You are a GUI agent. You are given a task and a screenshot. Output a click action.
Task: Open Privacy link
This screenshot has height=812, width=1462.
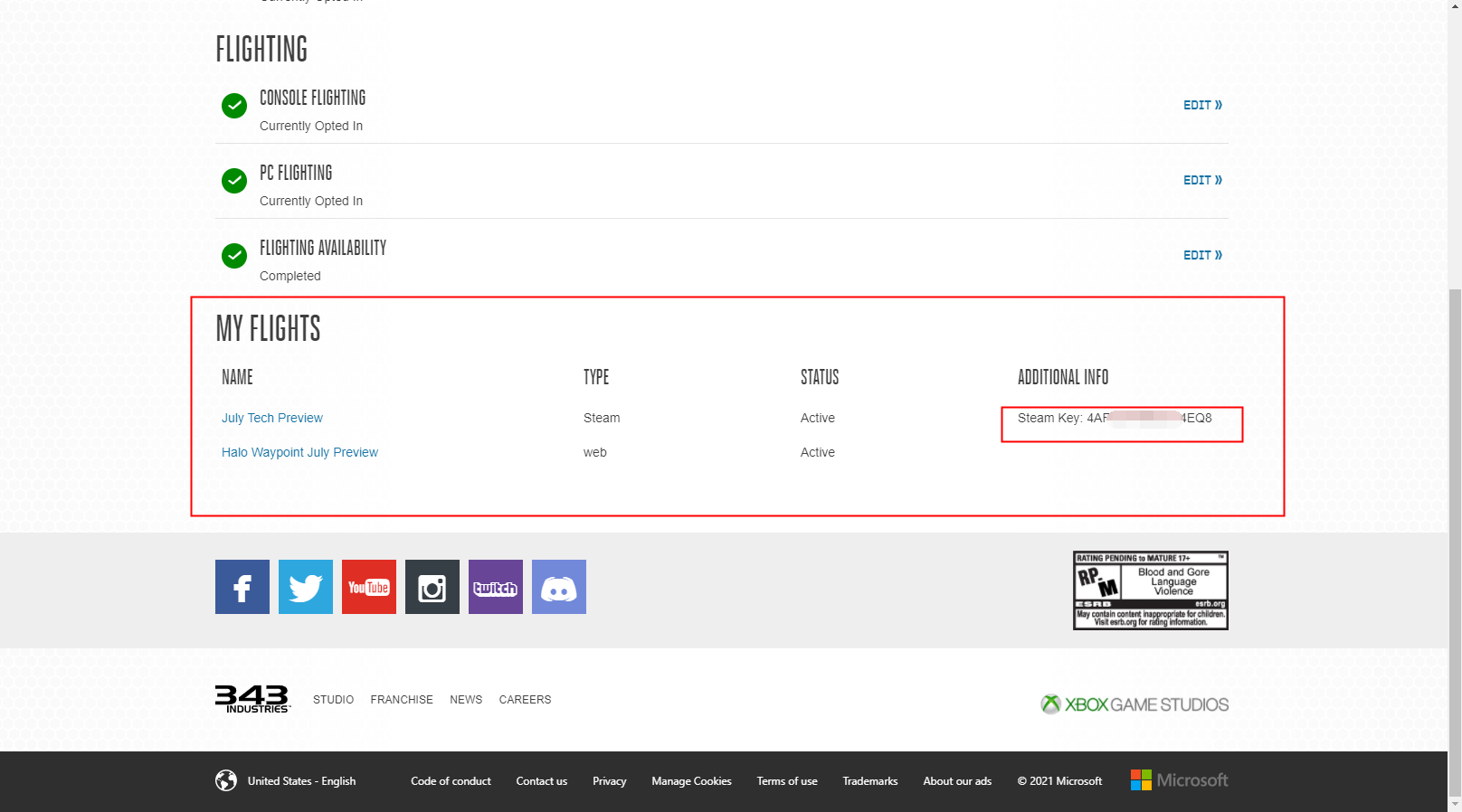coord(609,781)
